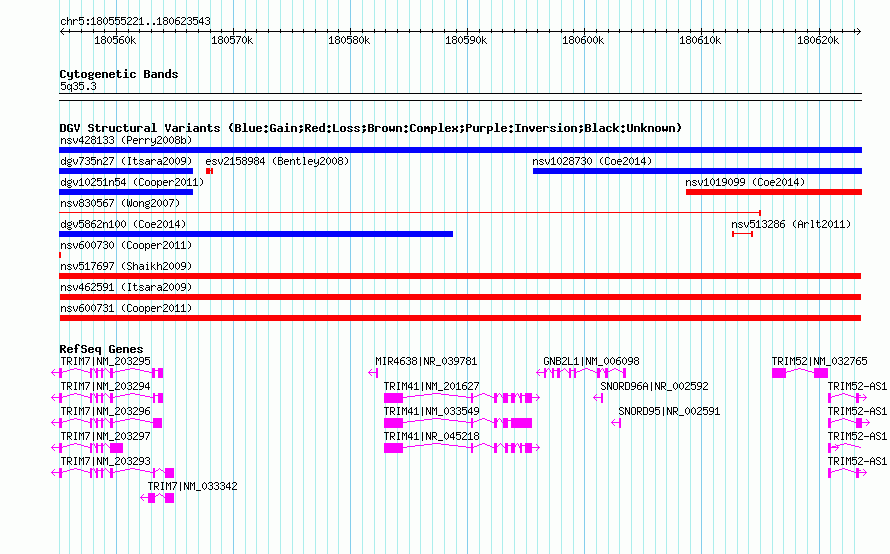Click the blue bar of dgv5862n100 (Coe2014)
This screenshot has width=890, height=554.
(256, 234)
